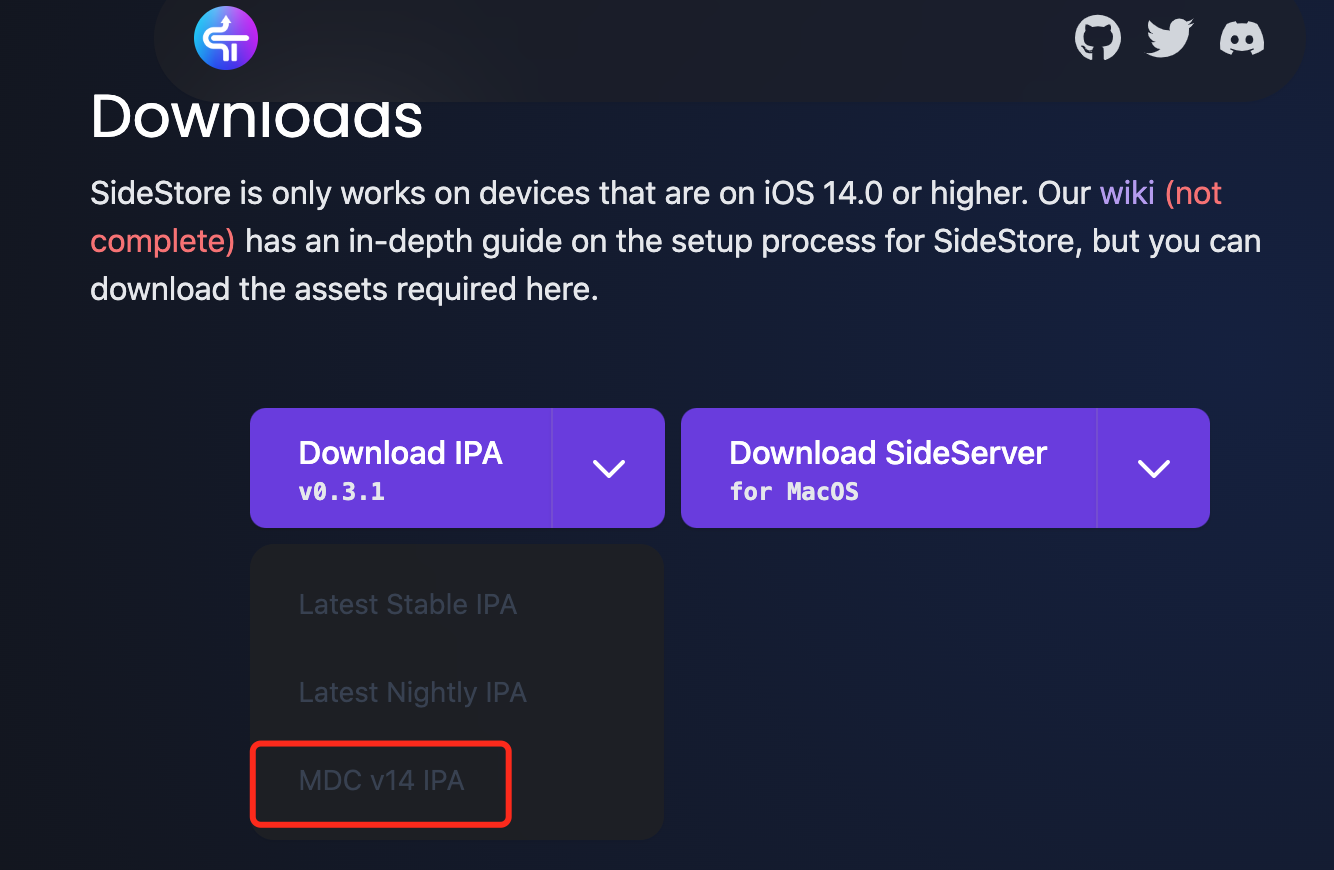Image resolution: width=1334 pixels, height=870 pixels.
Task: Click the SideStore logo in the navbar
Action: coord(225,37)
